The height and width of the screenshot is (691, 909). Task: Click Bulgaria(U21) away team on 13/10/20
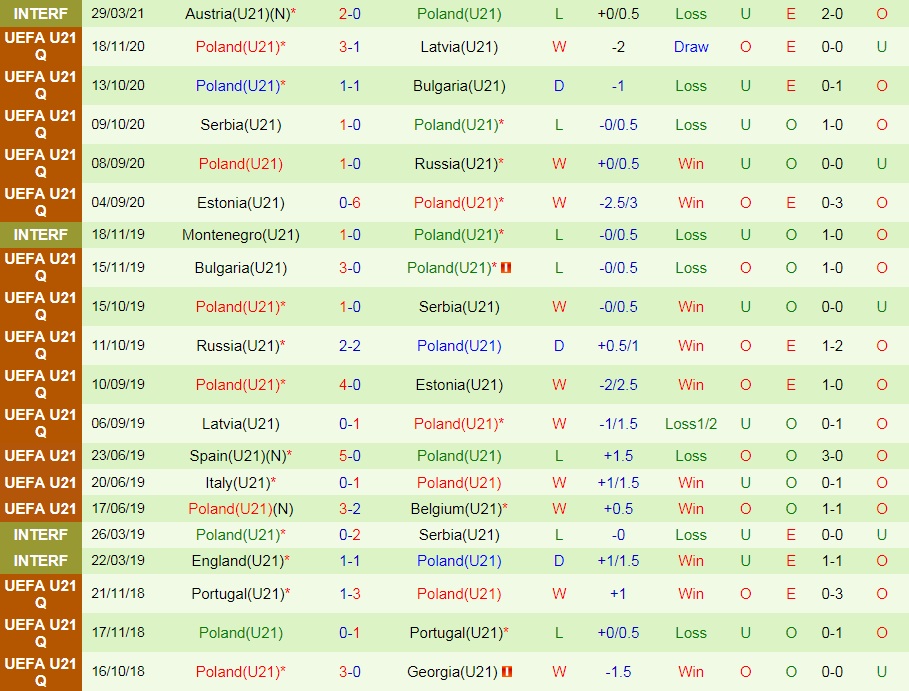click(459, 86)
